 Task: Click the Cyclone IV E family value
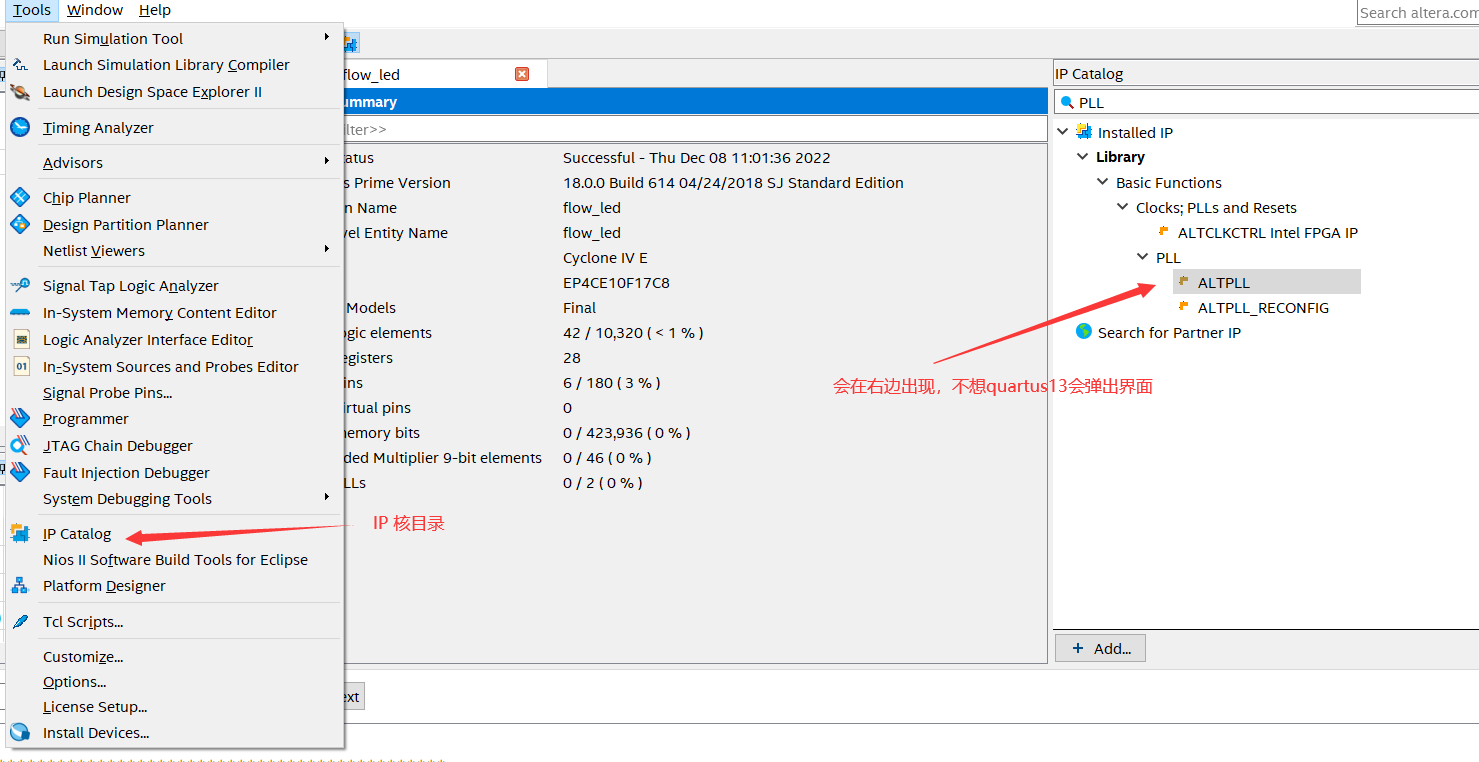(x=605, y=258)
